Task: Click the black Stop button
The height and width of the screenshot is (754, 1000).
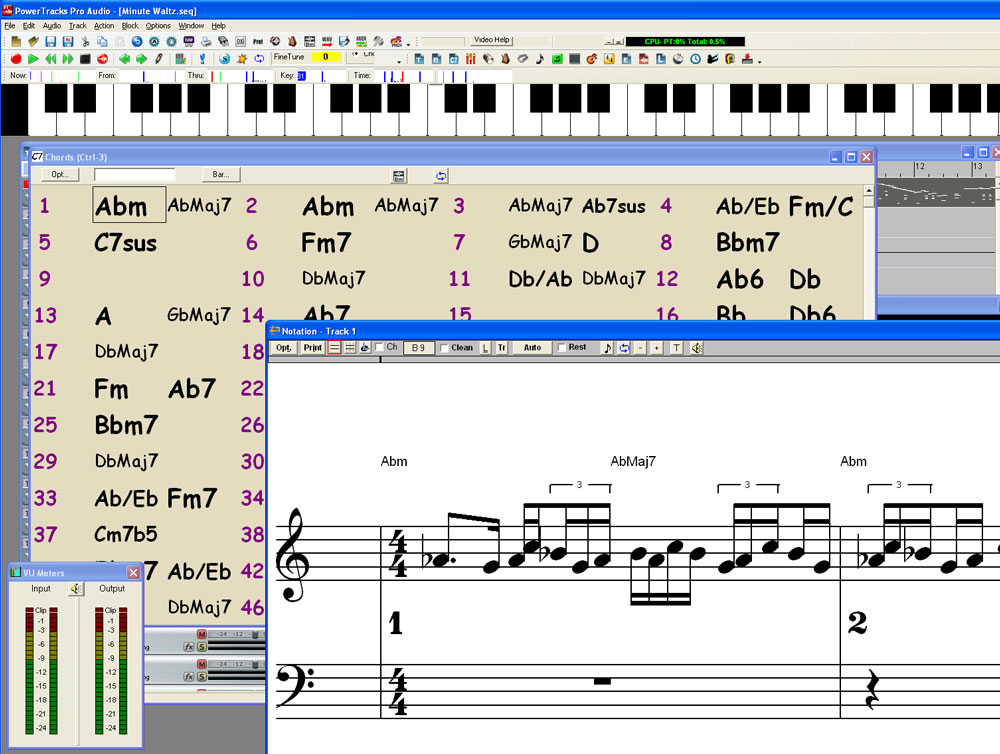Action: [x=85, y=59]
